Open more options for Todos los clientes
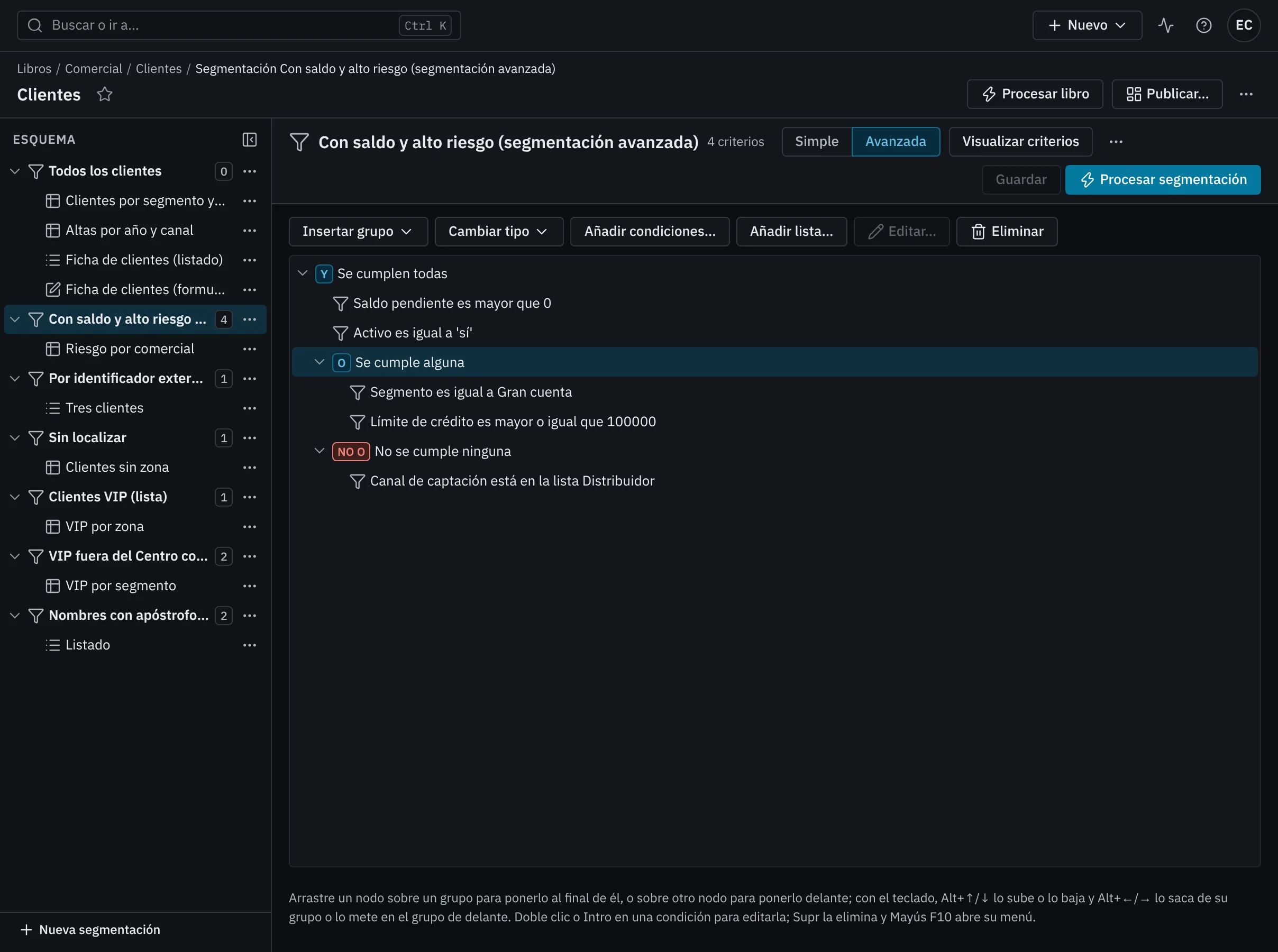The height and width of the screenshot is (952, 1278). coord(250,171)
